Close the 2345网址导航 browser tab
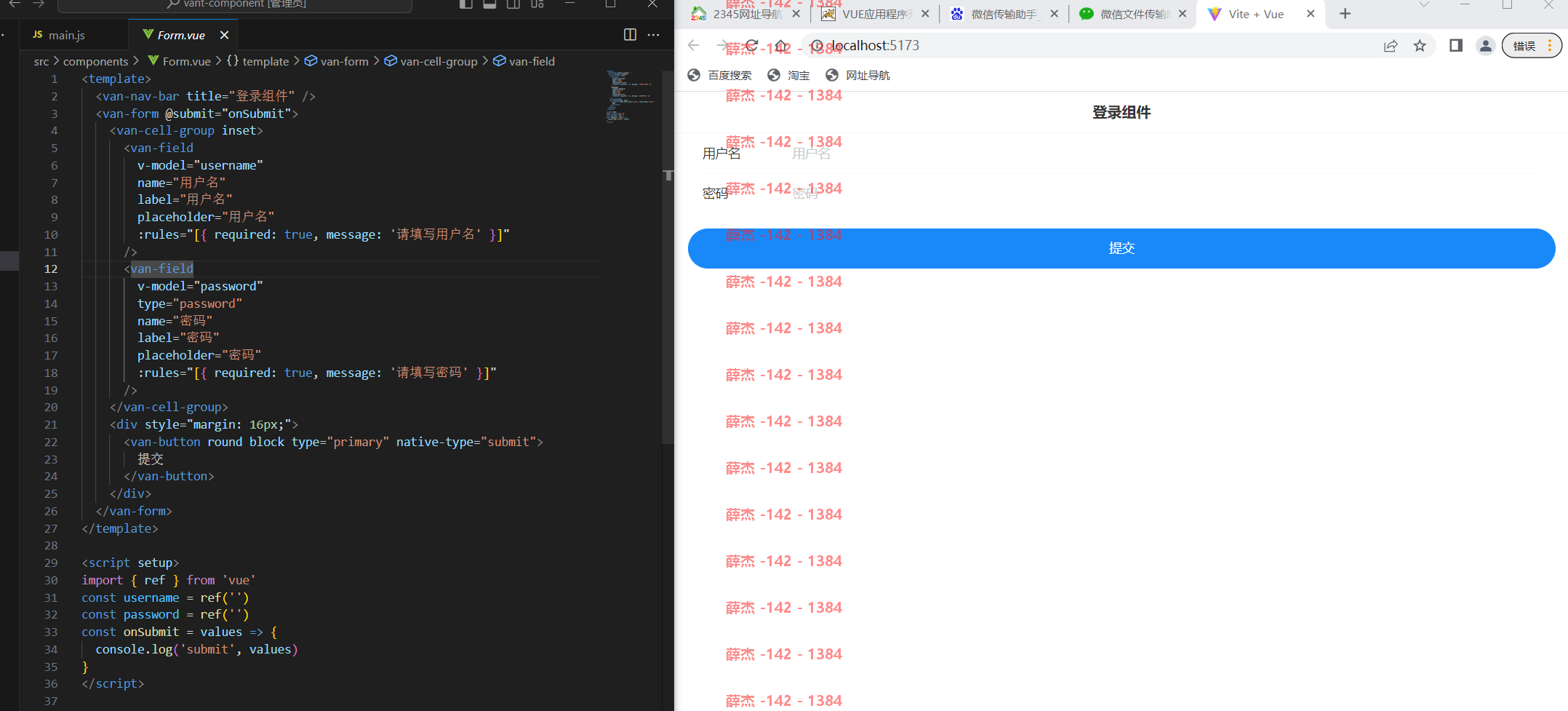The width and height of the screenshot is (1568, 711). [796, 14]
